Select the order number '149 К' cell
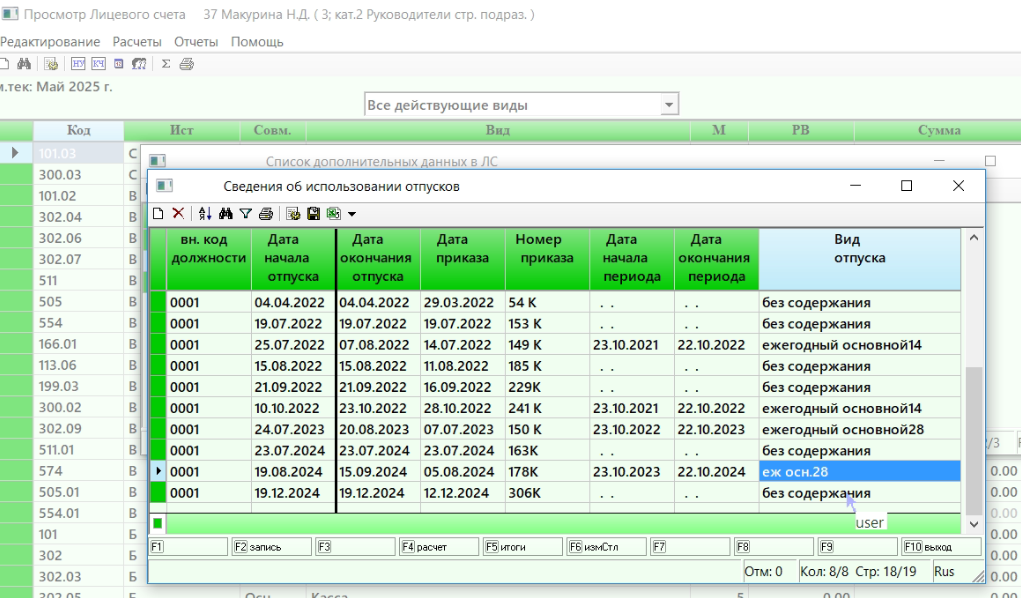The width and height of the screenshot is (1021, 598). [547, 345]
